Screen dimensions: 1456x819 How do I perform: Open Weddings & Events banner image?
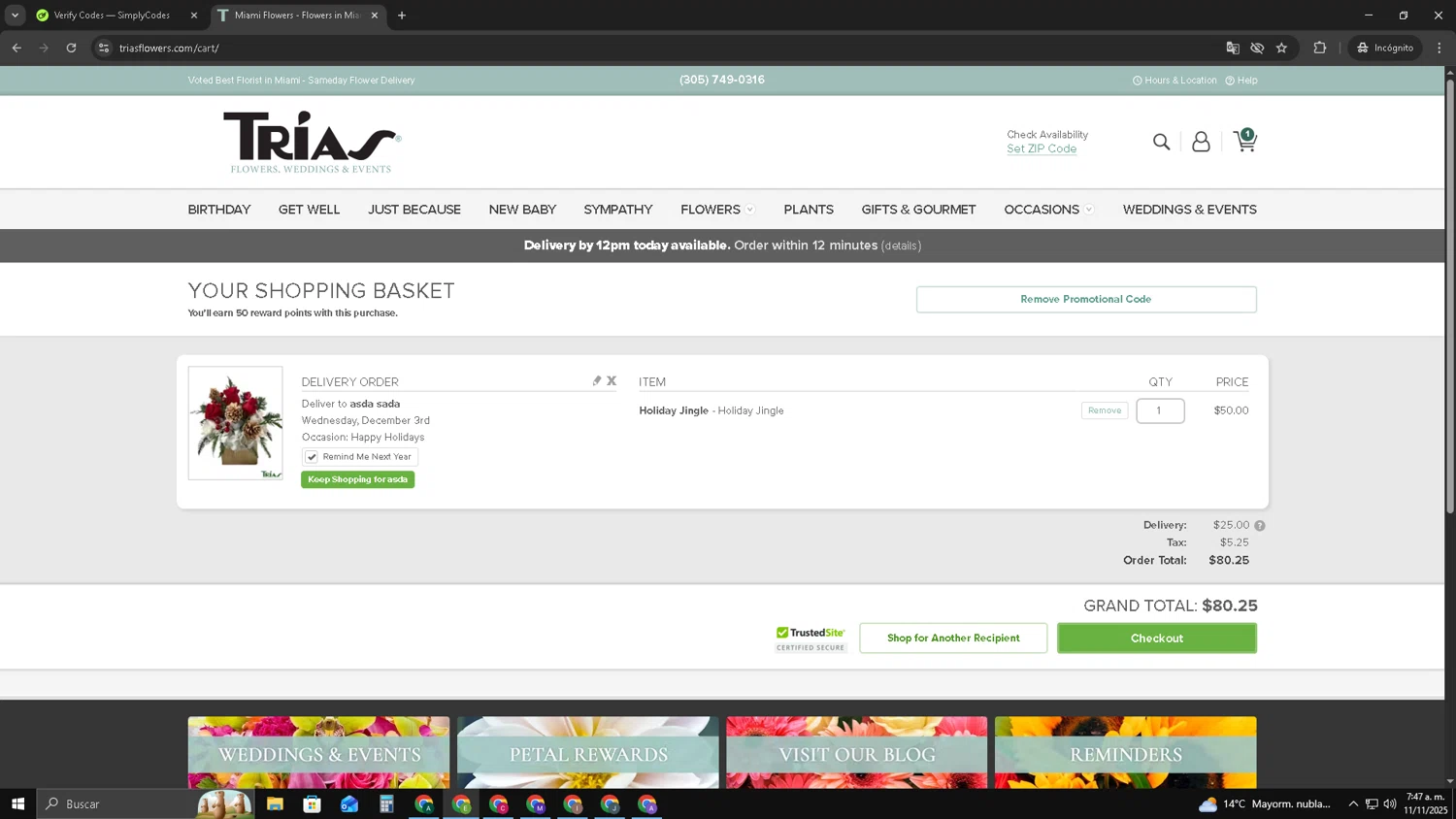point(318,753)
